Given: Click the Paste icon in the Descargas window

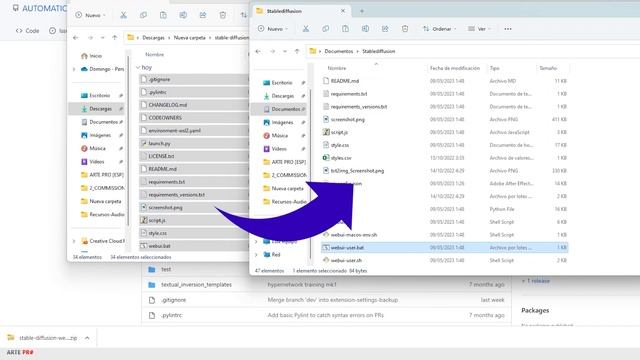Looking at the screenshot, I should coord(163,15).
